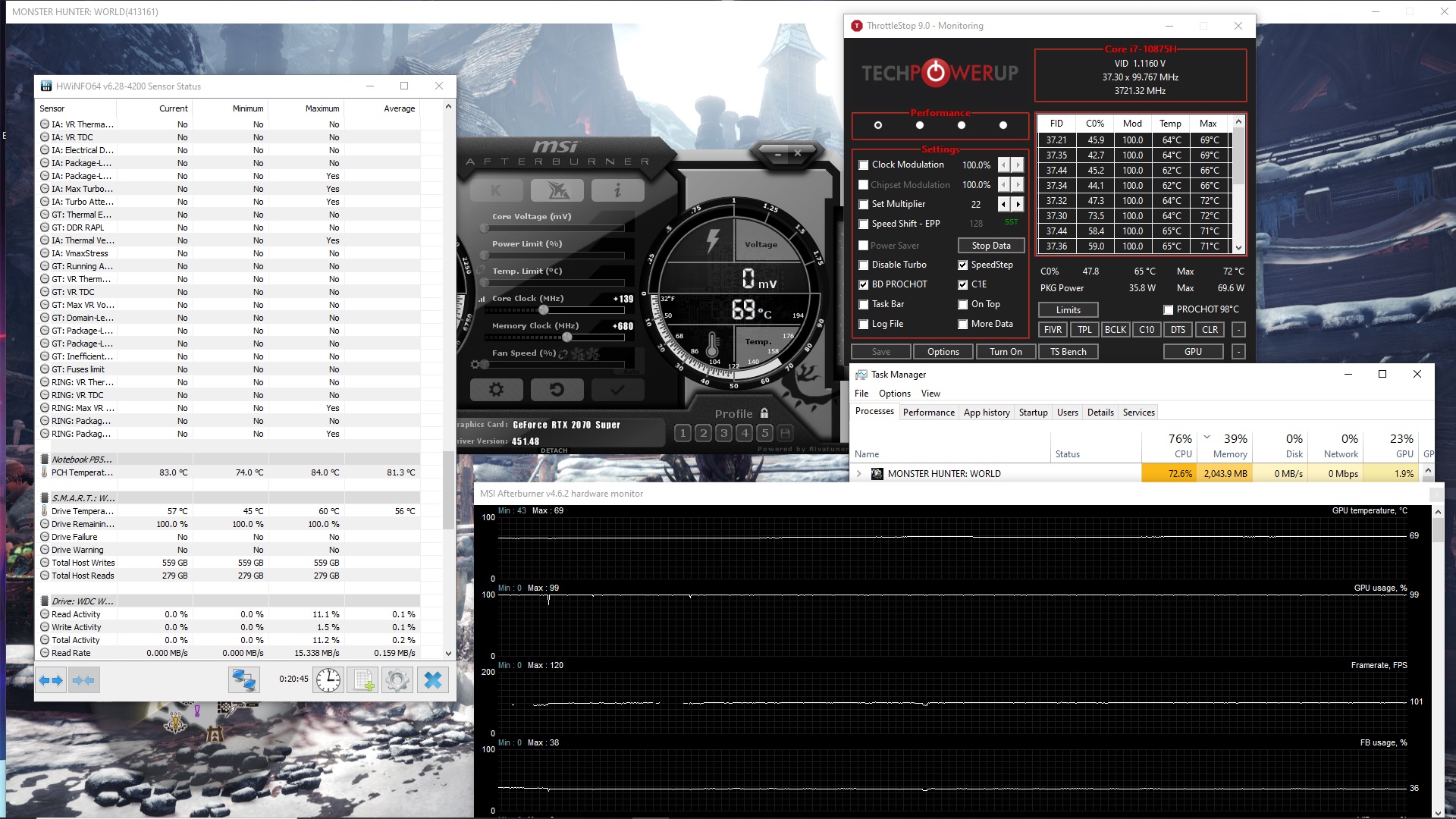Click Afterburner OC scanner jet icon
Image resolution: width=1456 pixels, height=819 pixels.
(557, 190)
